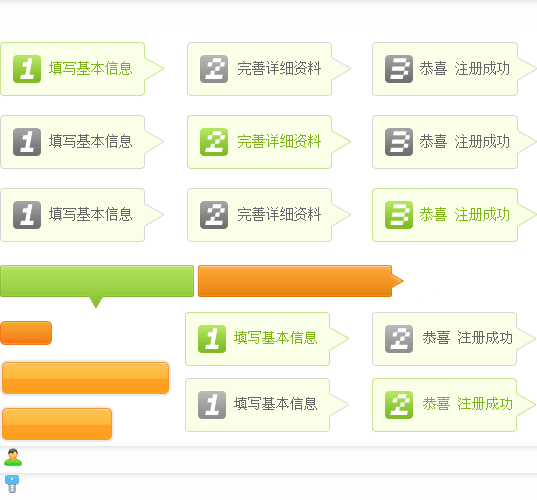
Task: Click the green number 3 icon in third row
Action: coord(399,215)
